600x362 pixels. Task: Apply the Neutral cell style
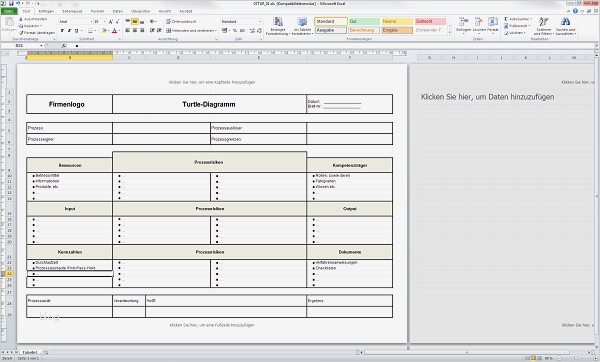tap(397, 21)
